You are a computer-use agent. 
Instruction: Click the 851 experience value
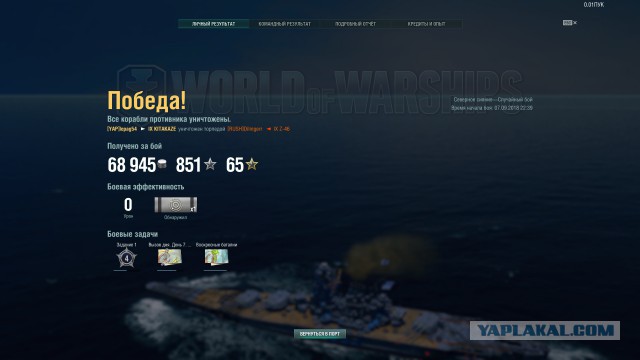[188, 165]
